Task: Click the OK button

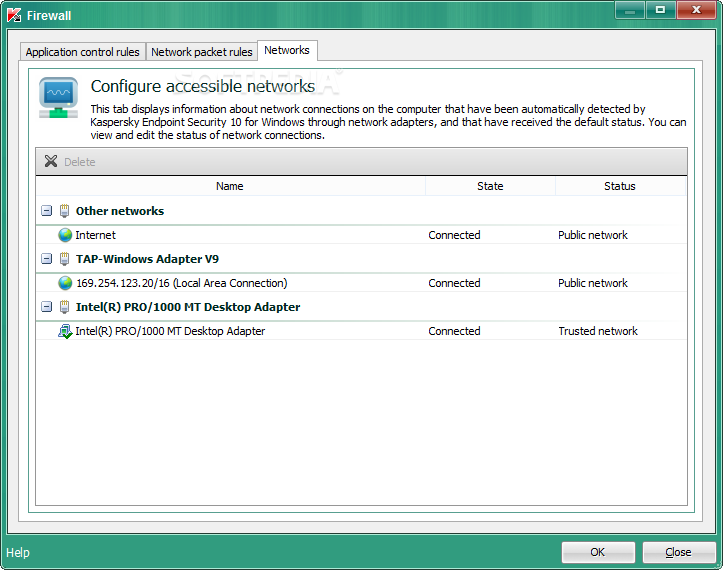Action: 598,552
